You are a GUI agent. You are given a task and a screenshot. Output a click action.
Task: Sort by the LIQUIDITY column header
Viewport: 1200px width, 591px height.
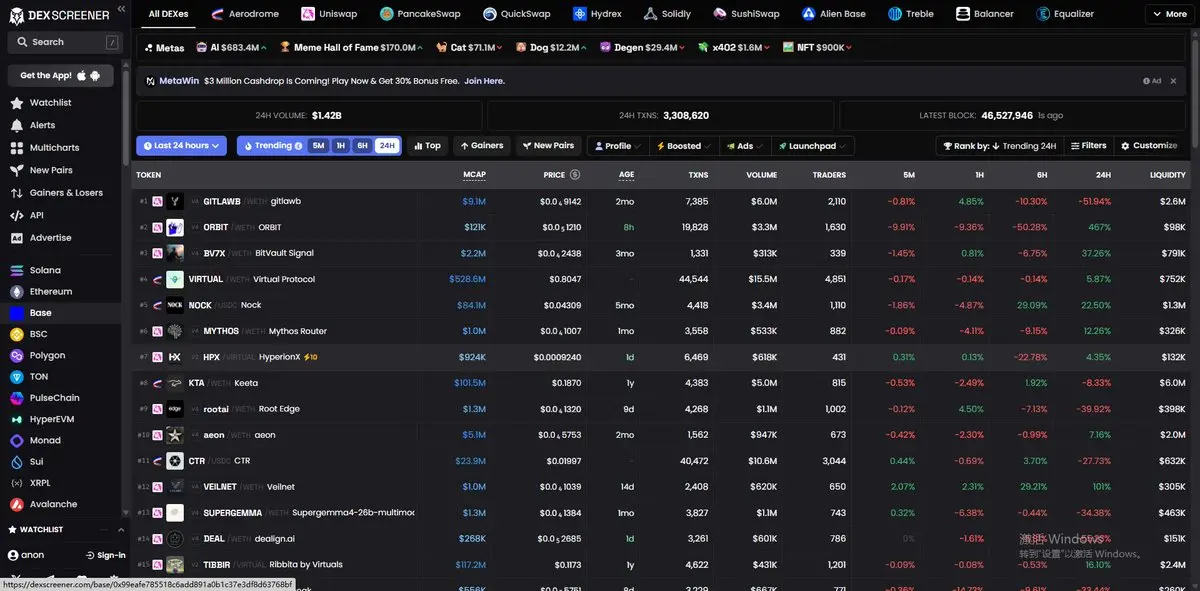click(x=1168, y=175)
